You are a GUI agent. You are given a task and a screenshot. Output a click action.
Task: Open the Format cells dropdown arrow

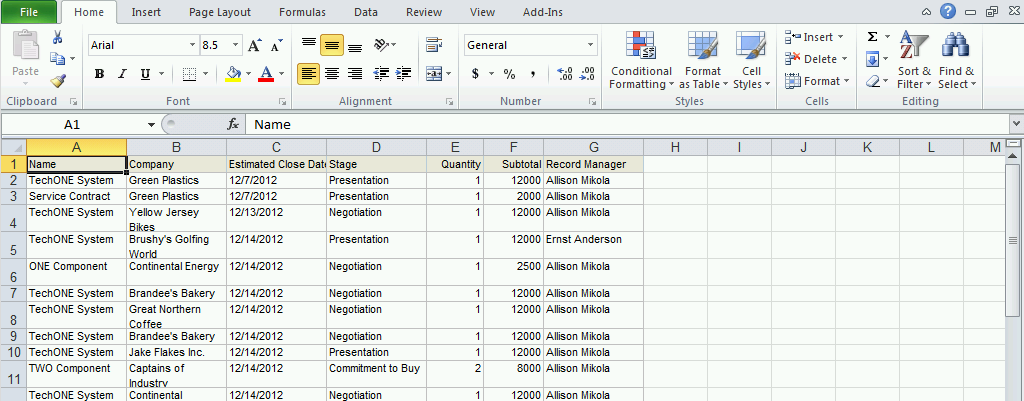[846, 81]
